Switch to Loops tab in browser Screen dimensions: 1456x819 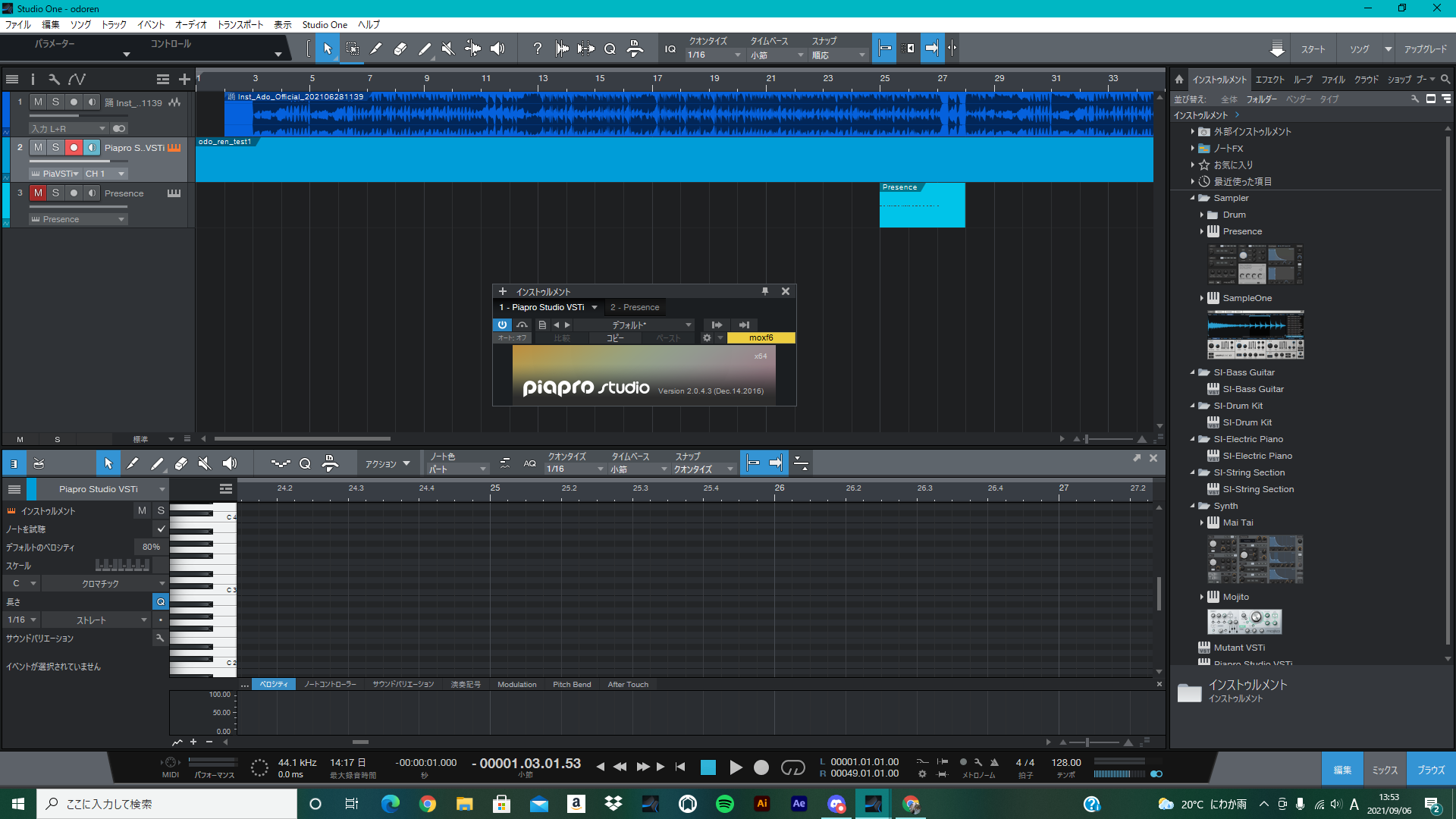pyautogui.click(x=1303, y=79)
